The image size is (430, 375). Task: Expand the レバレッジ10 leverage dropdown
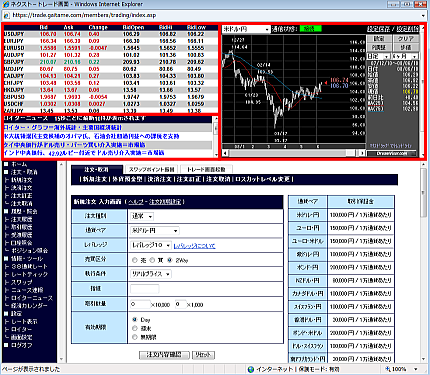pos(151,245)
